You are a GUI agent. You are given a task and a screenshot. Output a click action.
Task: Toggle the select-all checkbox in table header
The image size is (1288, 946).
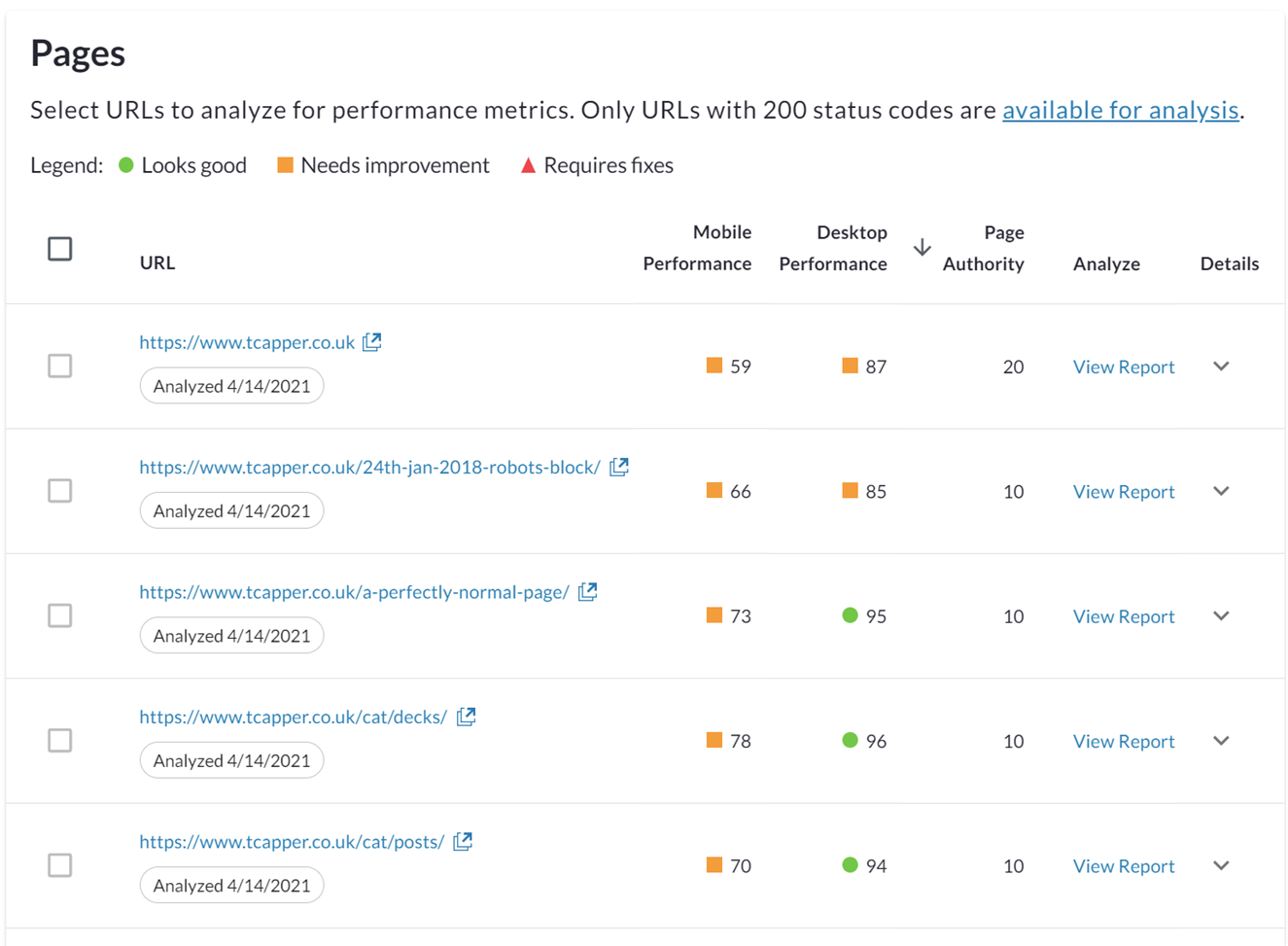[60, 249]
